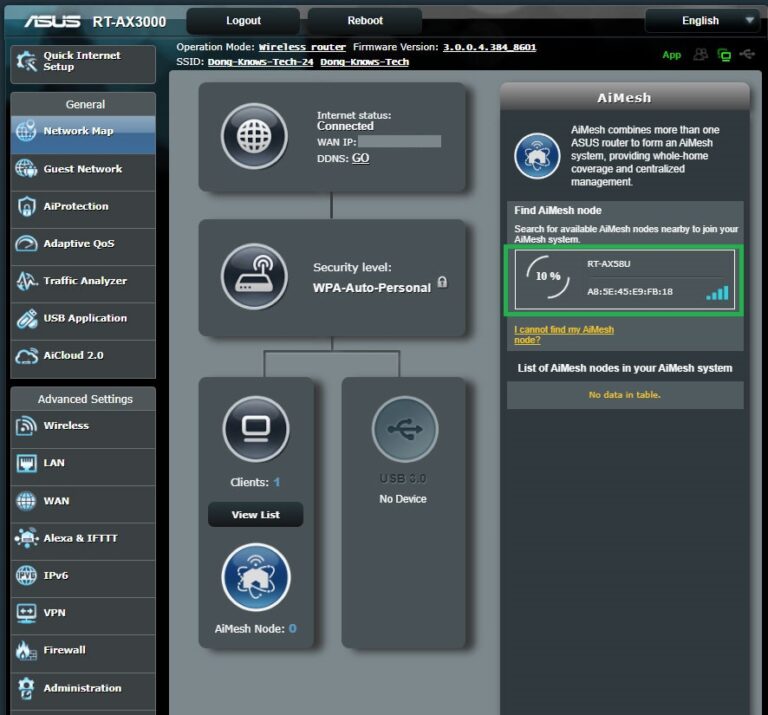Open the App link in header
Image resolution: width=768 pixels, height=715 pixels.
pyautogui.click(x=672, y=55)
